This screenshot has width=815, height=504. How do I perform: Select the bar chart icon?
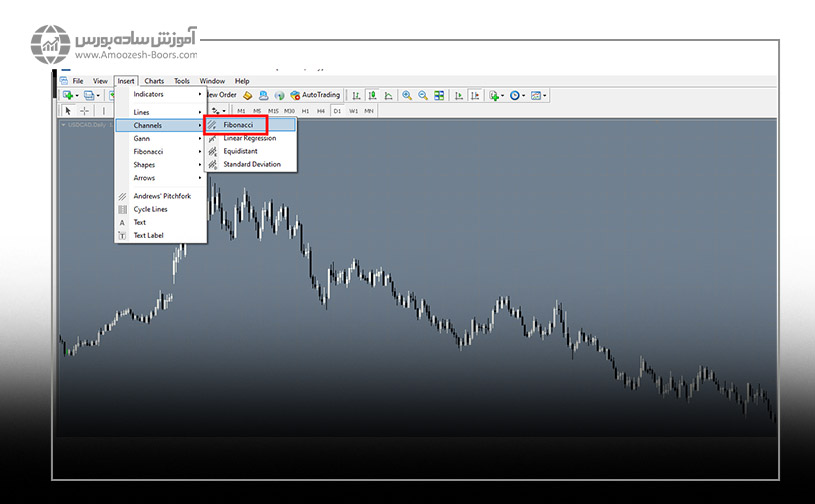[357, 95]
